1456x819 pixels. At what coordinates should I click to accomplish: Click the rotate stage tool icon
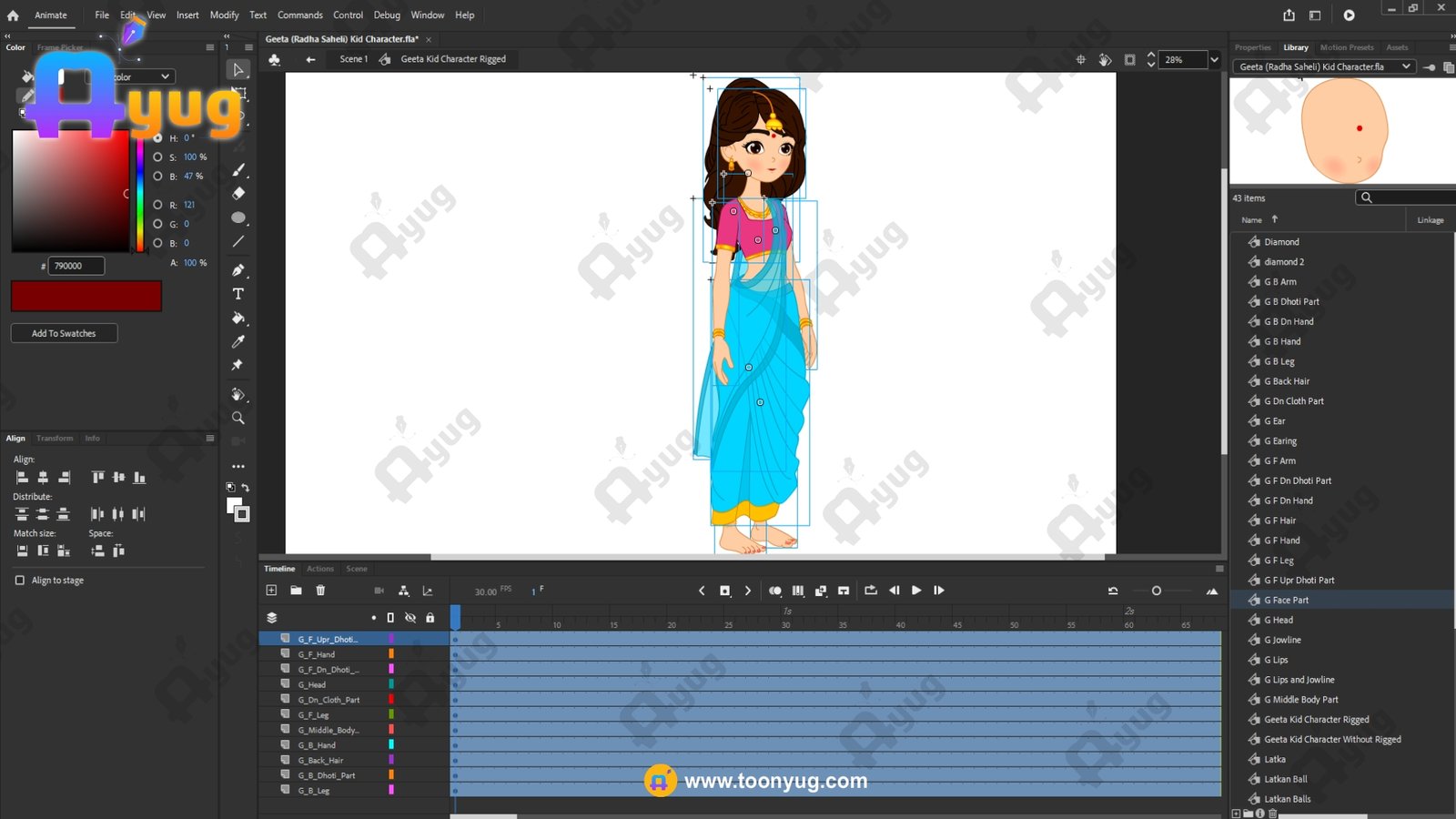click(x=1105, y=60)
